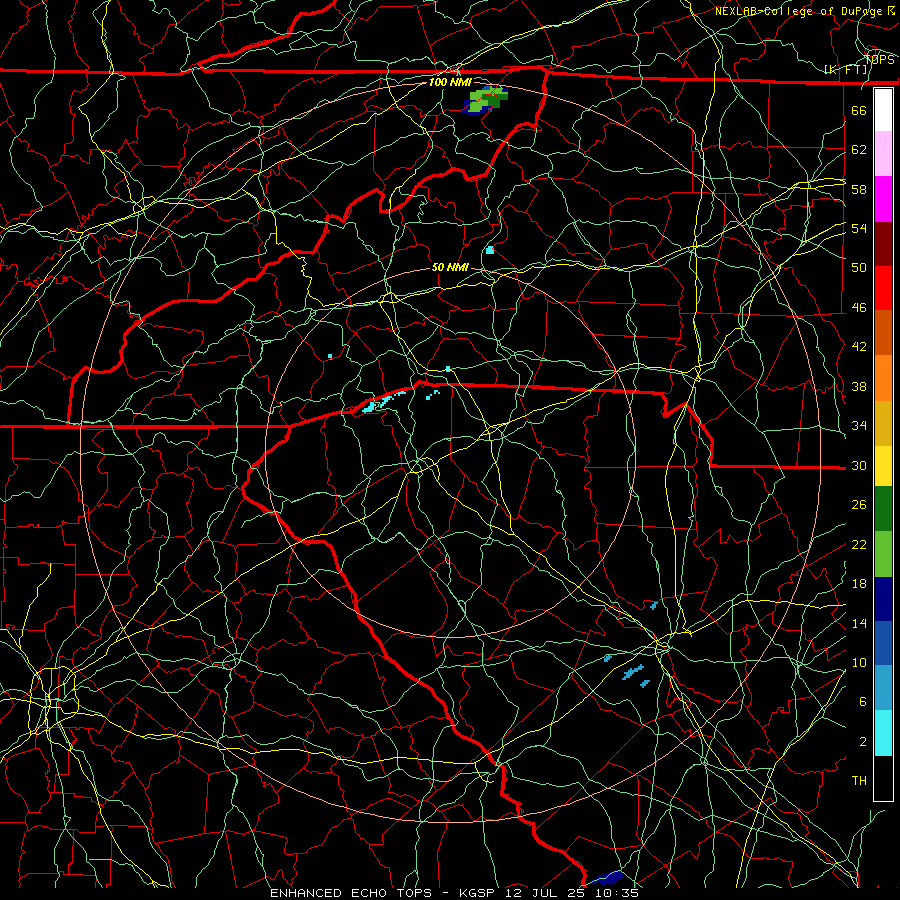Select the sky blue legend swatch
This screenshot has height=900, width=900.
883,688
